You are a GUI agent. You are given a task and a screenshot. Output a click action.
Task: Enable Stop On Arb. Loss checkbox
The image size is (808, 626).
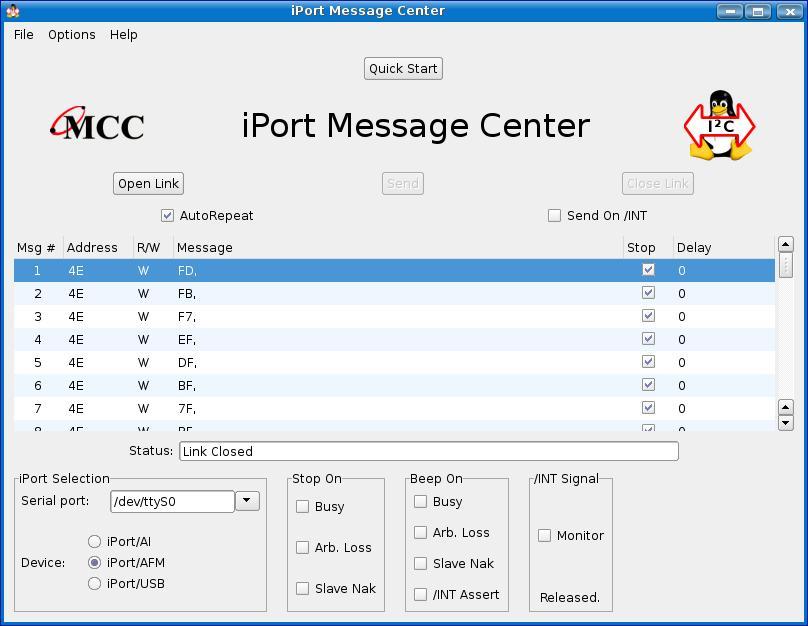coord(302,547)
